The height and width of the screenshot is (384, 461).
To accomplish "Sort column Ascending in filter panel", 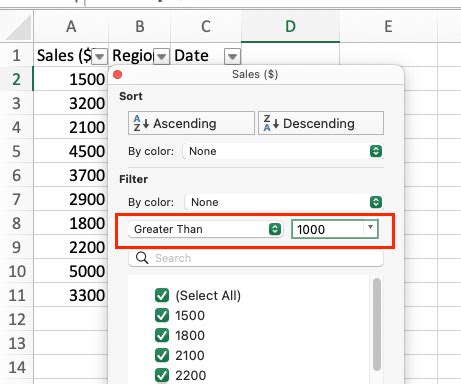I will [191, 123].
